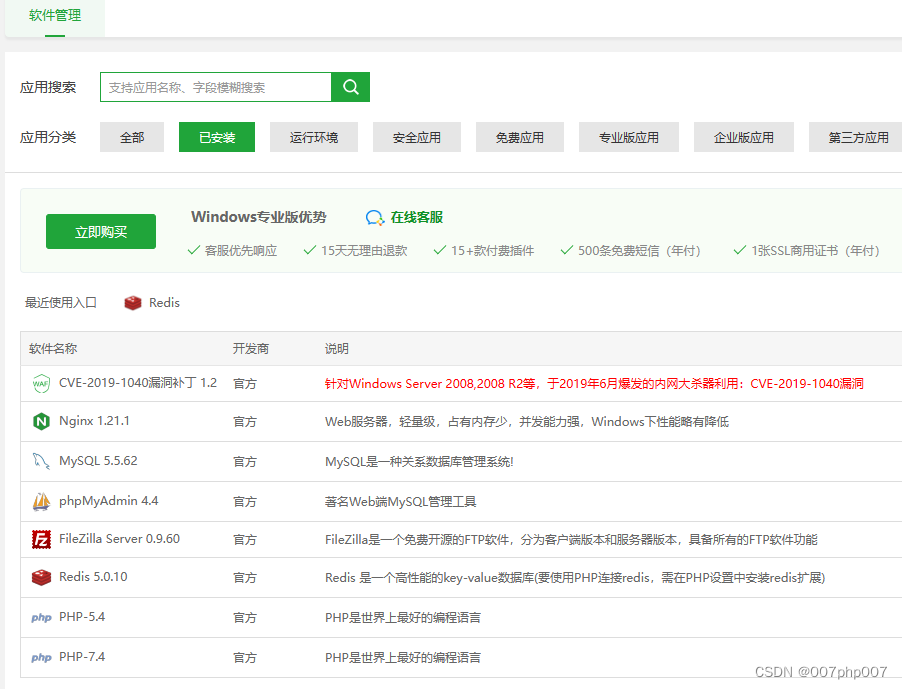Switch to 运行环境 category
902x689 pixels.
[314, 137]
